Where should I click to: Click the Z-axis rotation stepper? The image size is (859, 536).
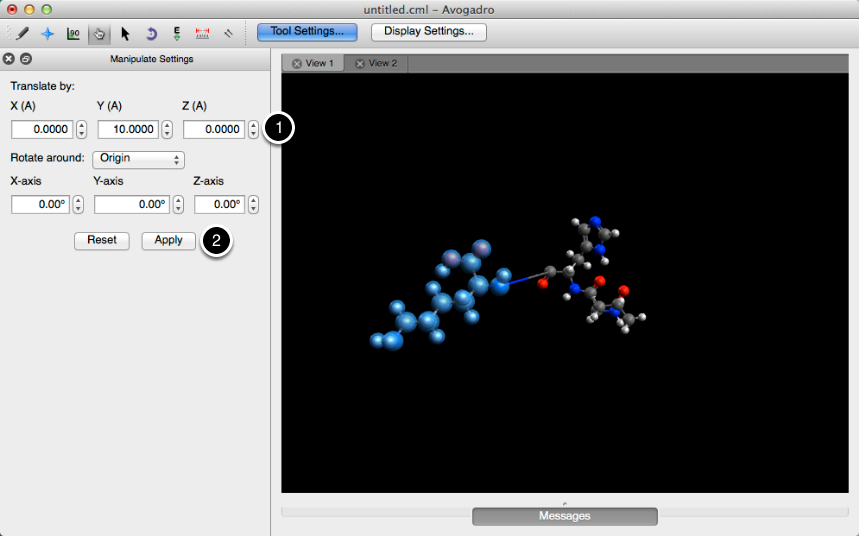click(253, 204)
